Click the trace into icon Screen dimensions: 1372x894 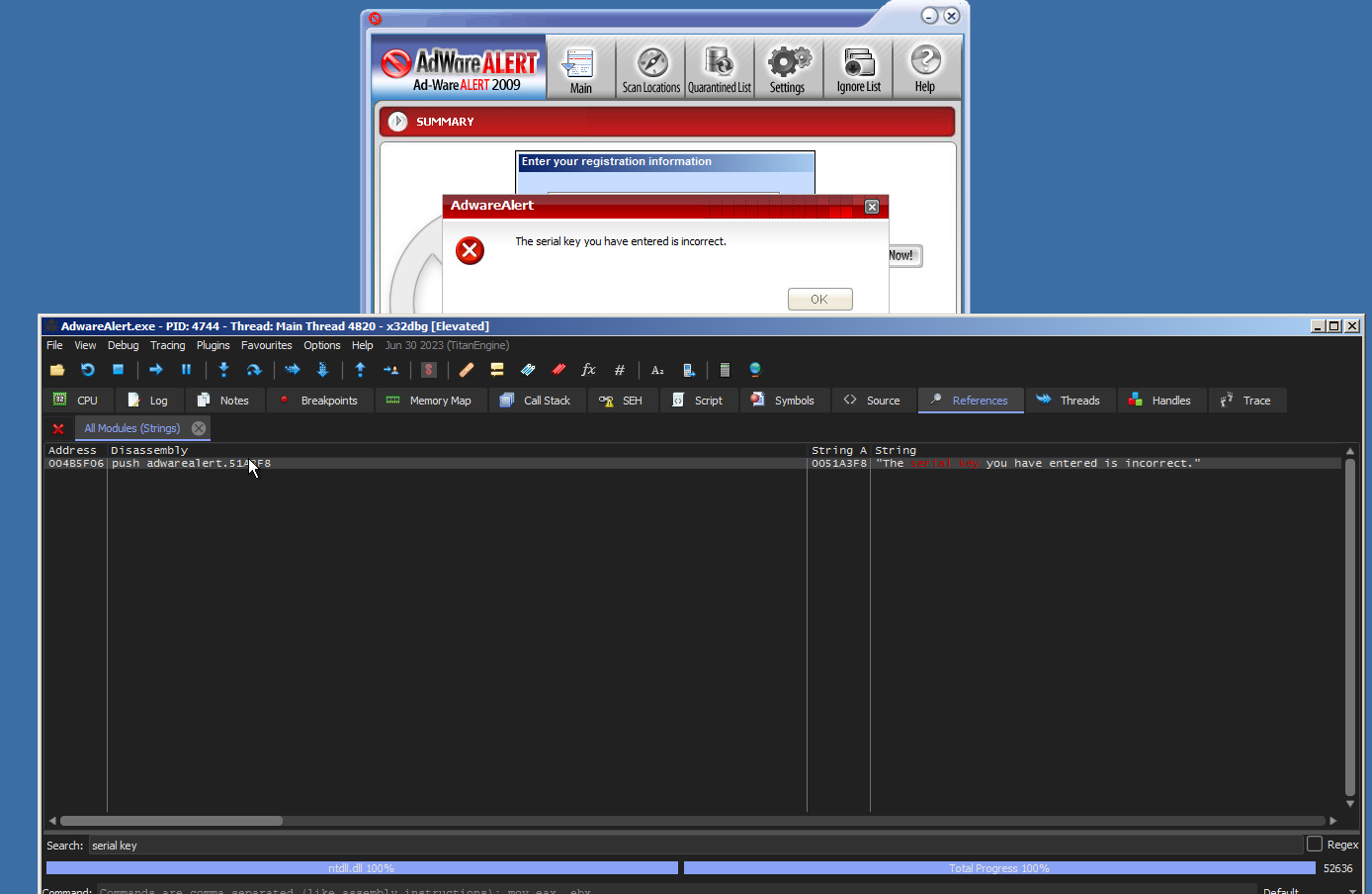tap(293, 370)
